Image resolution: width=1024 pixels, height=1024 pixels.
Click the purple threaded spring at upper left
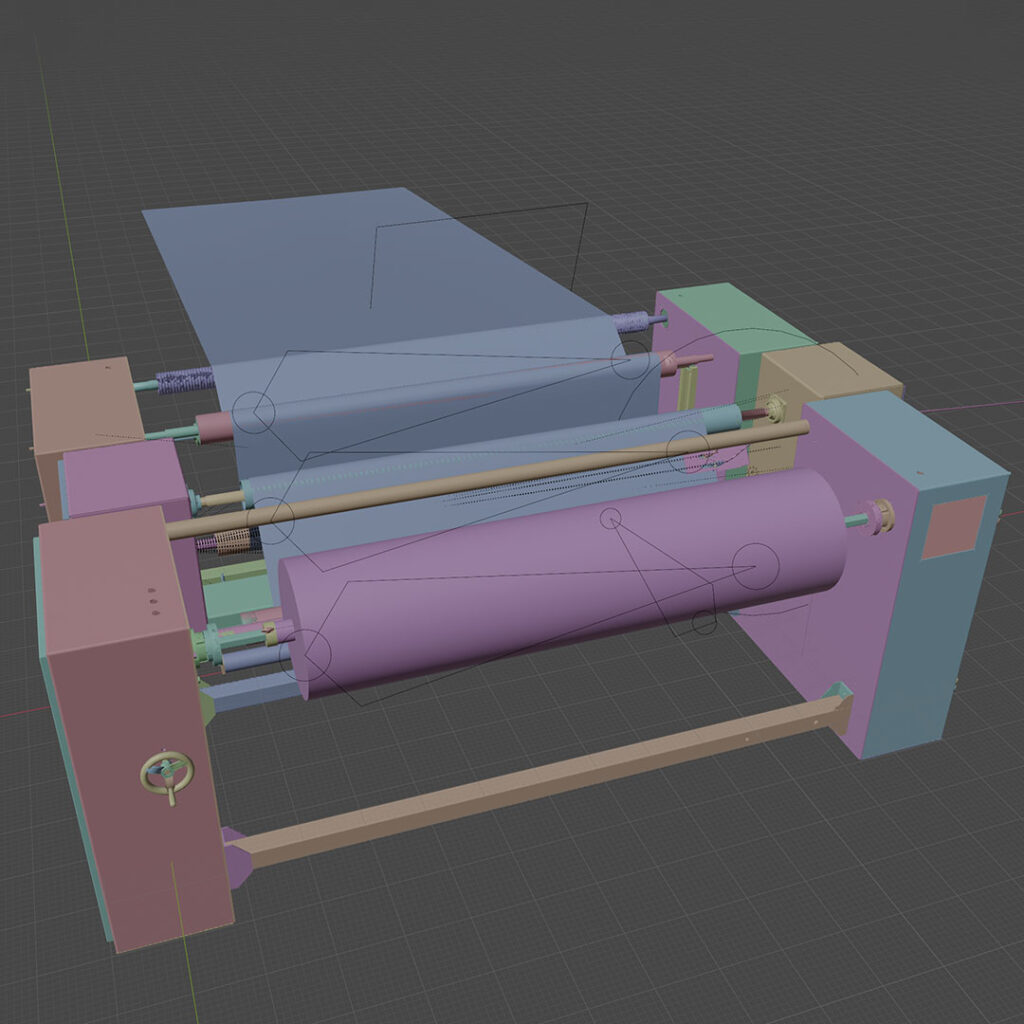[185, 381]
